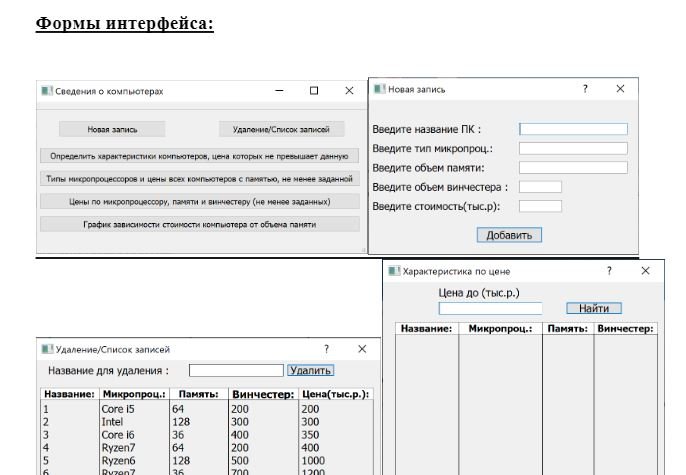Screen dimensions: 686x475
Task: Click 'Цены по микропроцессору, памяти и винчестеру' button
Action: 198,201
